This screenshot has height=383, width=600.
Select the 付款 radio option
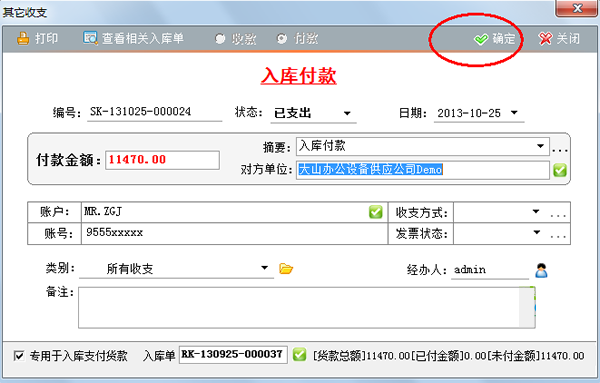297,39
